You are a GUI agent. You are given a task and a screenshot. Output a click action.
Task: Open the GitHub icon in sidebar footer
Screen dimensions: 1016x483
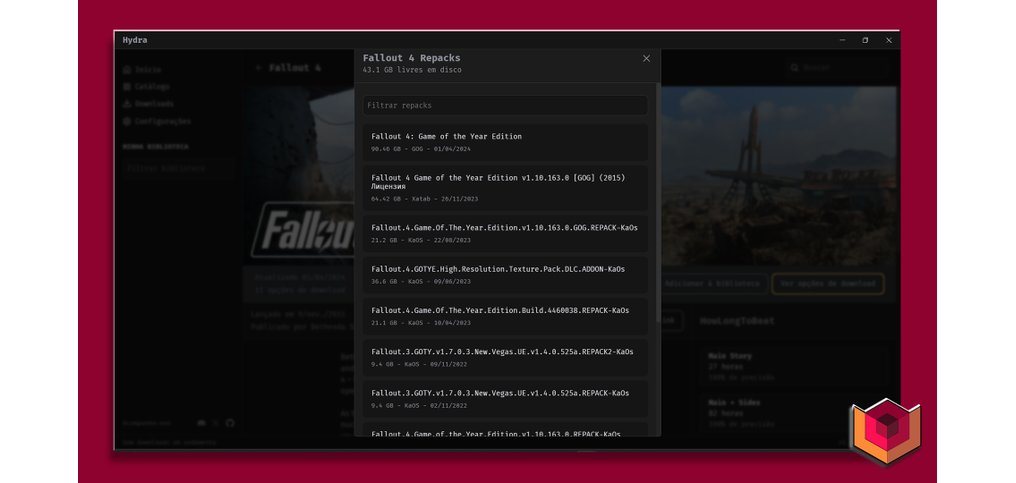point(230,423)
